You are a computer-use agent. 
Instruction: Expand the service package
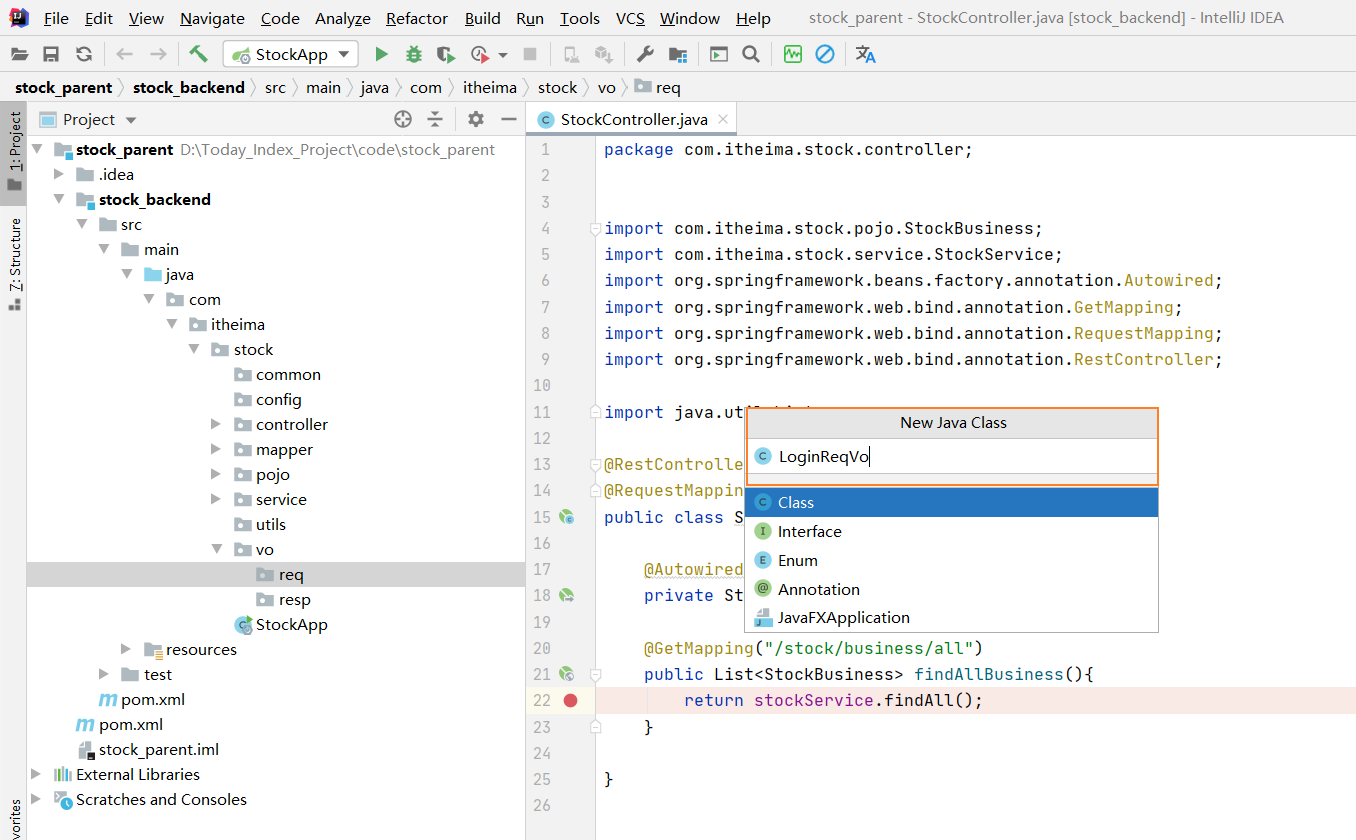tap(216, 499)
